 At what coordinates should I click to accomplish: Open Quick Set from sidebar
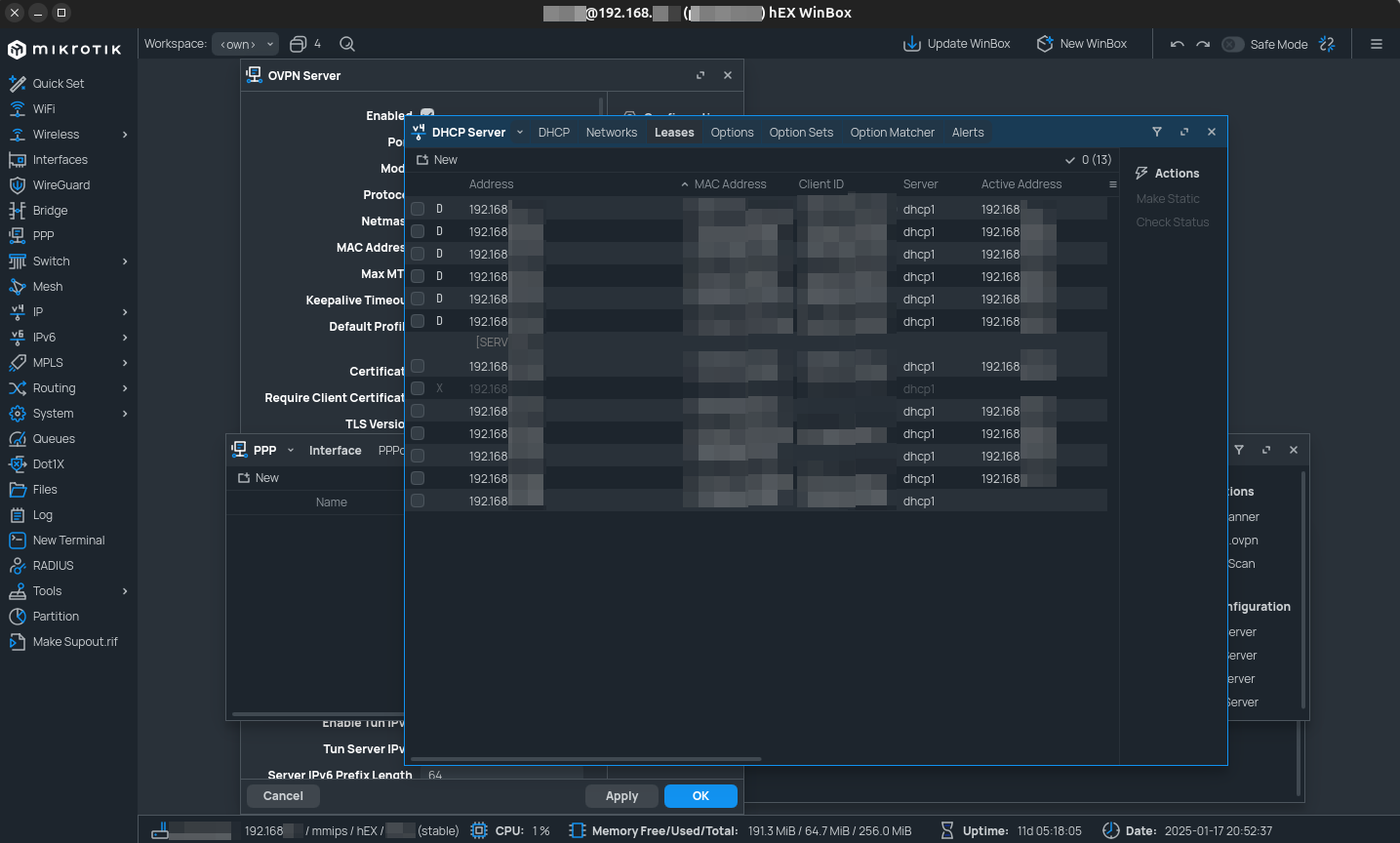pyautogui.click(x=58, y=84)
